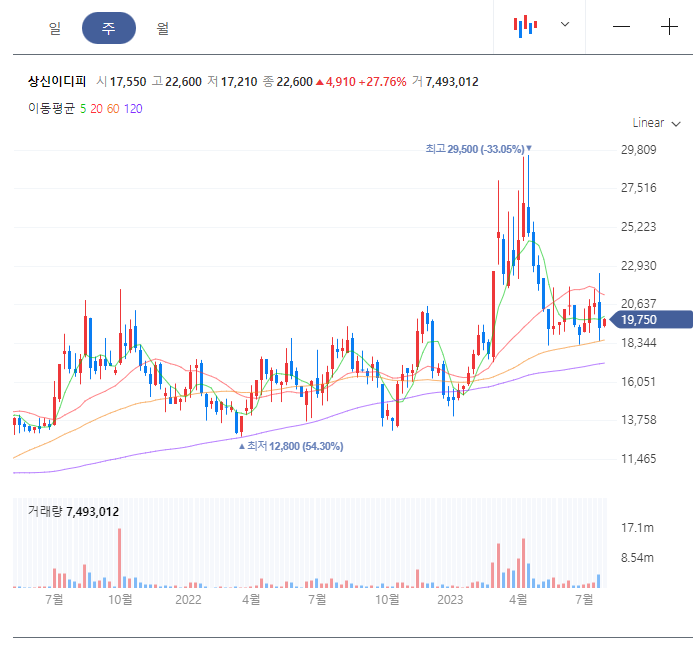Zoom in with the plus icon
699x667 pixels.
[669, 27]
